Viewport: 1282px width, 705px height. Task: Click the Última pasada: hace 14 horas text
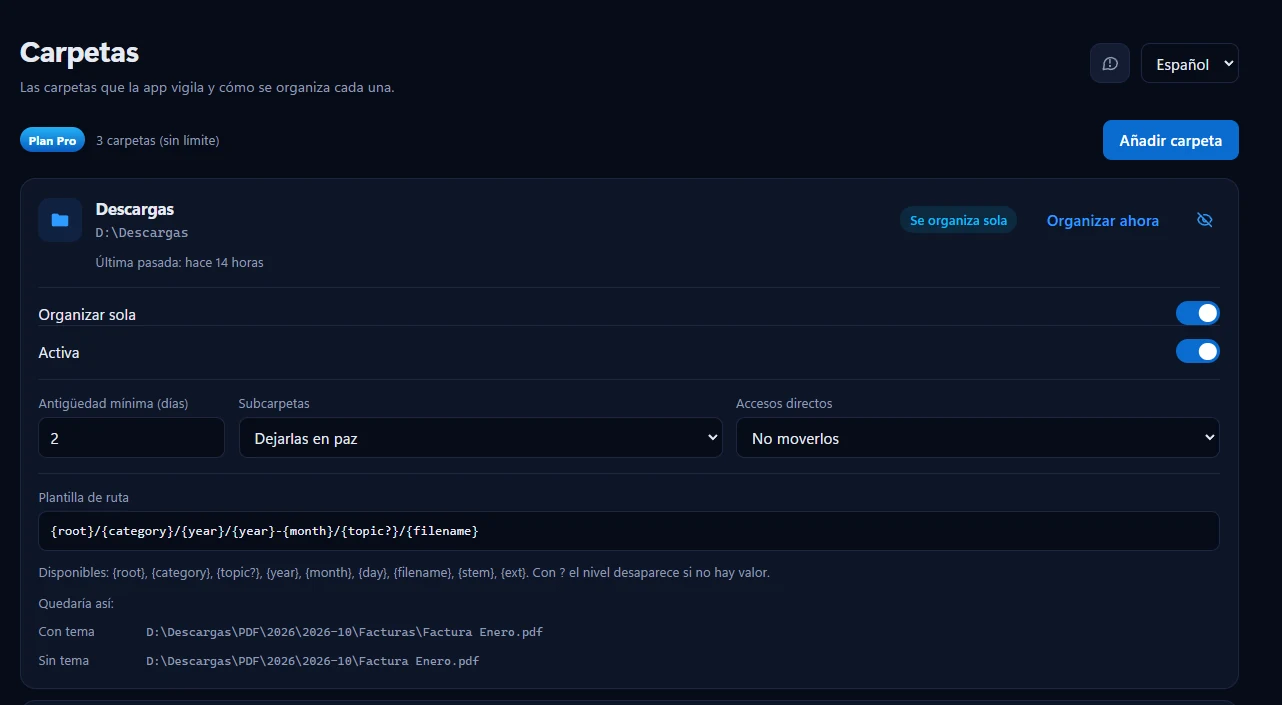180,262
